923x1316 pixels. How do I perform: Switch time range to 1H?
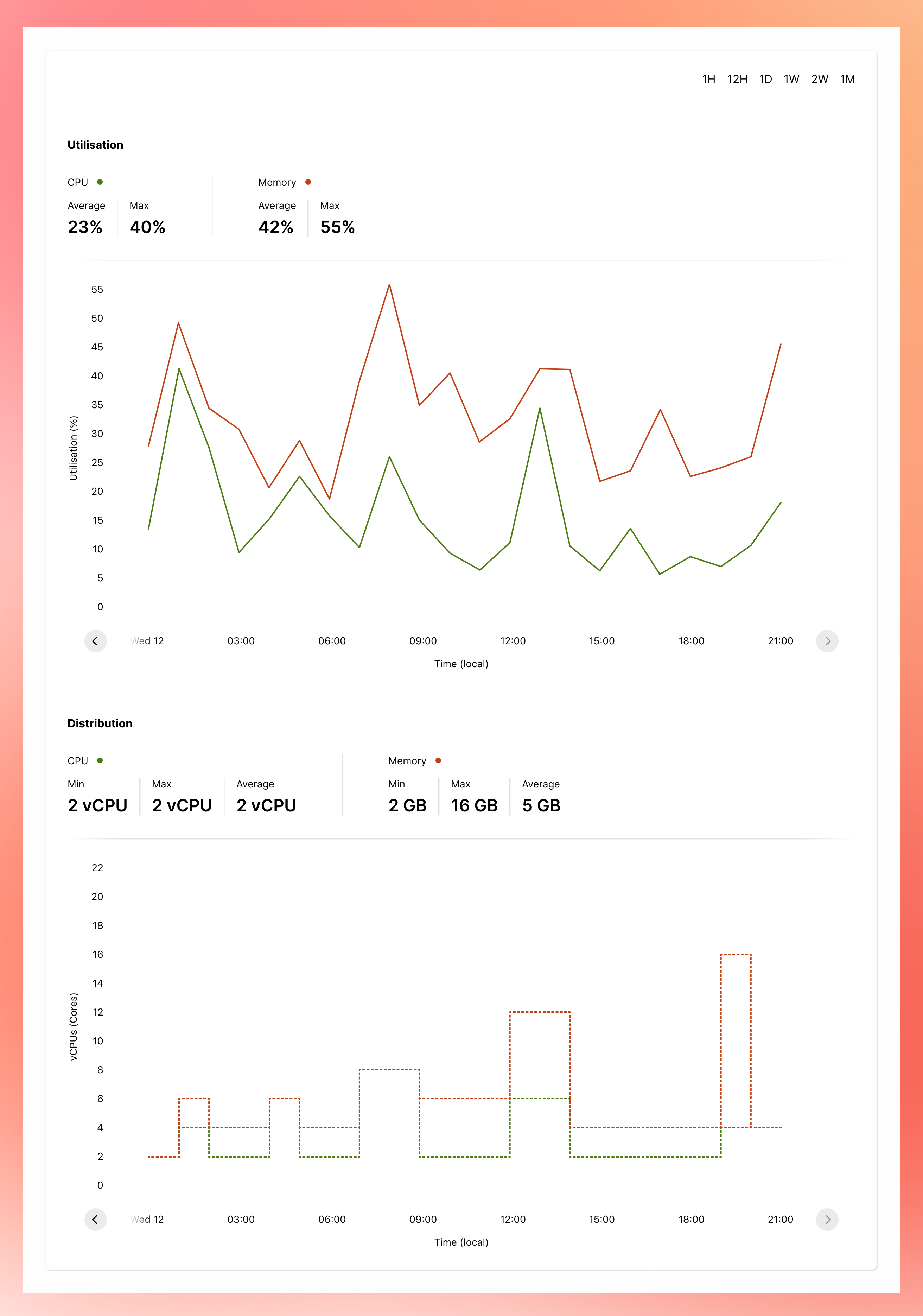pos(709,79)
